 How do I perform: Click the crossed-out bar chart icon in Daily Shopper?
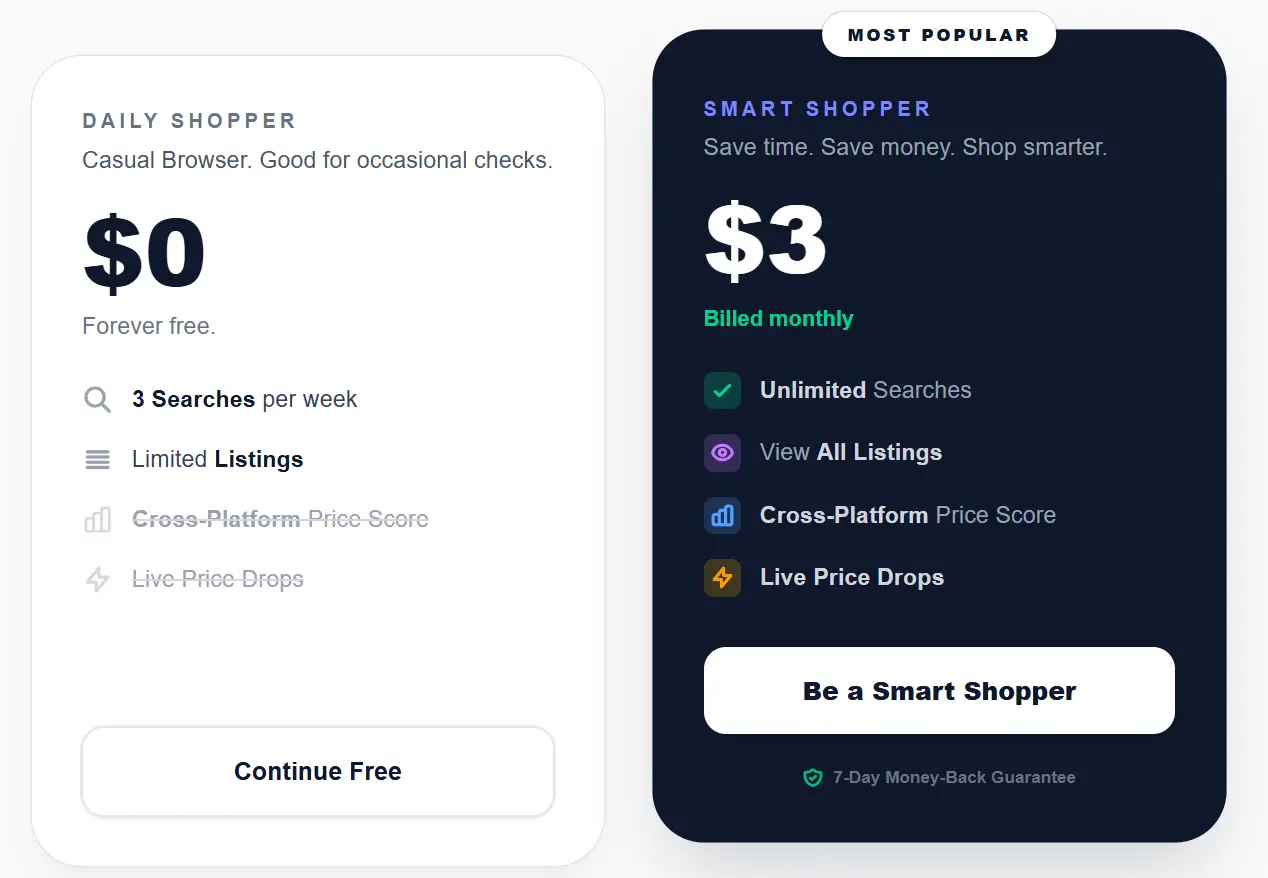click(x=97, y=519)
